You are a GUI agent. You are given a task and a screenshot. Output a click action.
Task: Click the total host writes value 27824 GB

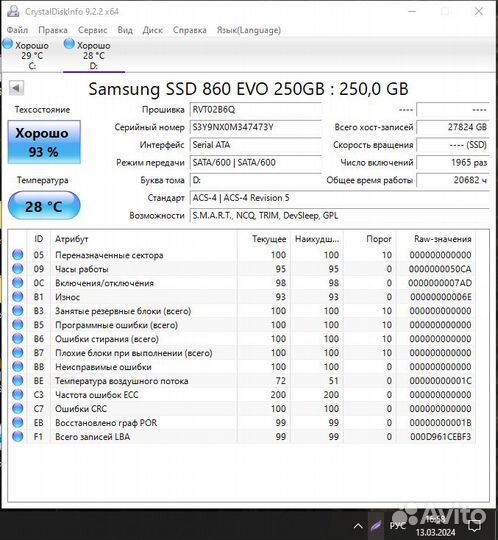click(x=453, y=127)
